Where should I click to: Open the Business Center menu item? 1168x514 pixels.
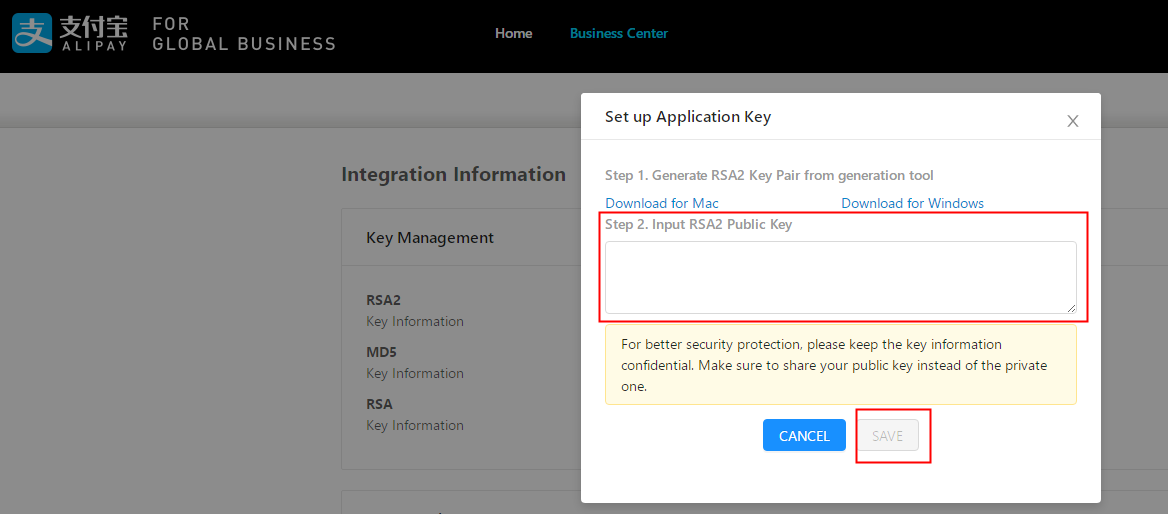point(618,33)
